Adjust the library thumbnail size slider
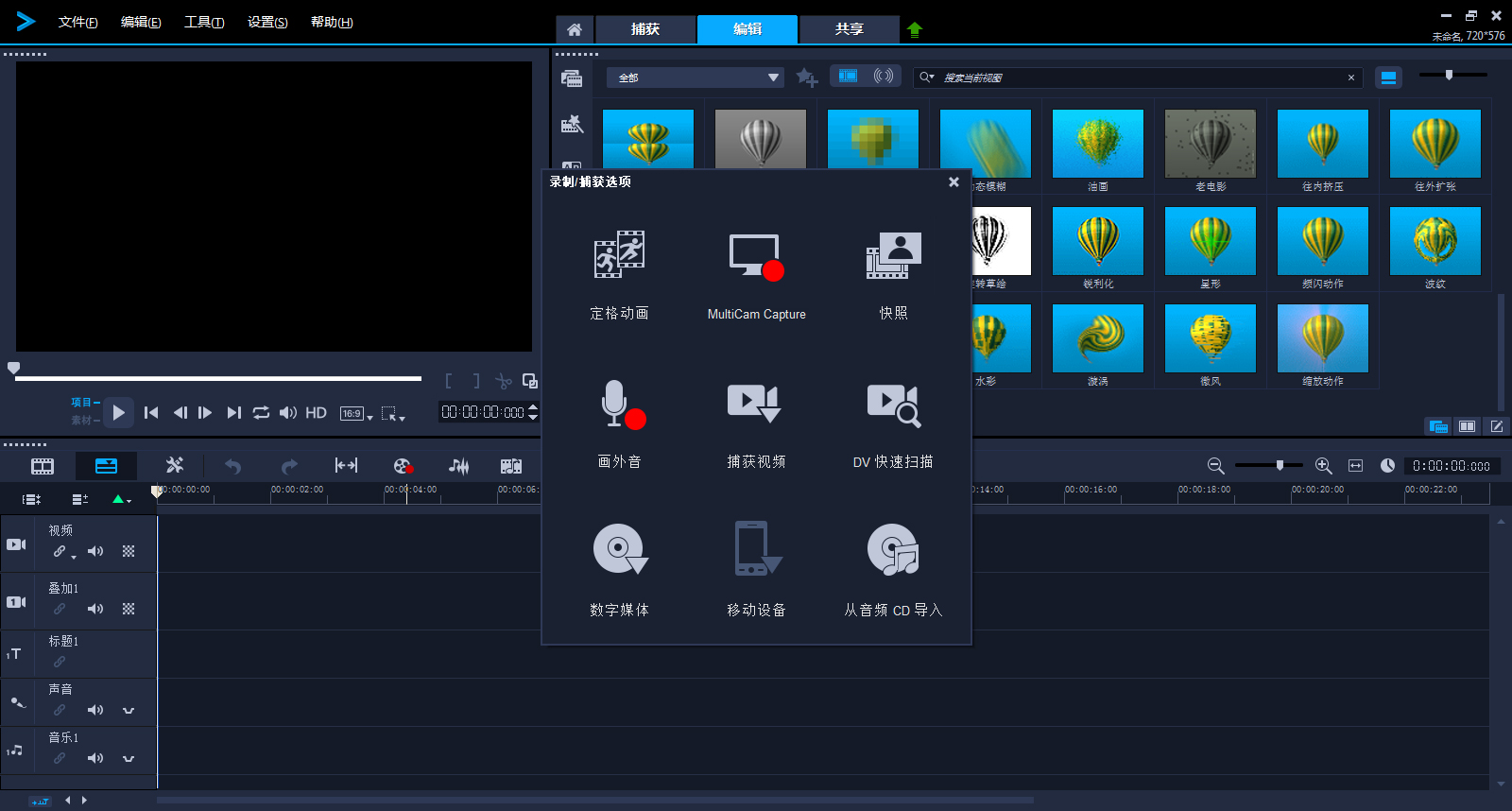 coord(1452,75)
